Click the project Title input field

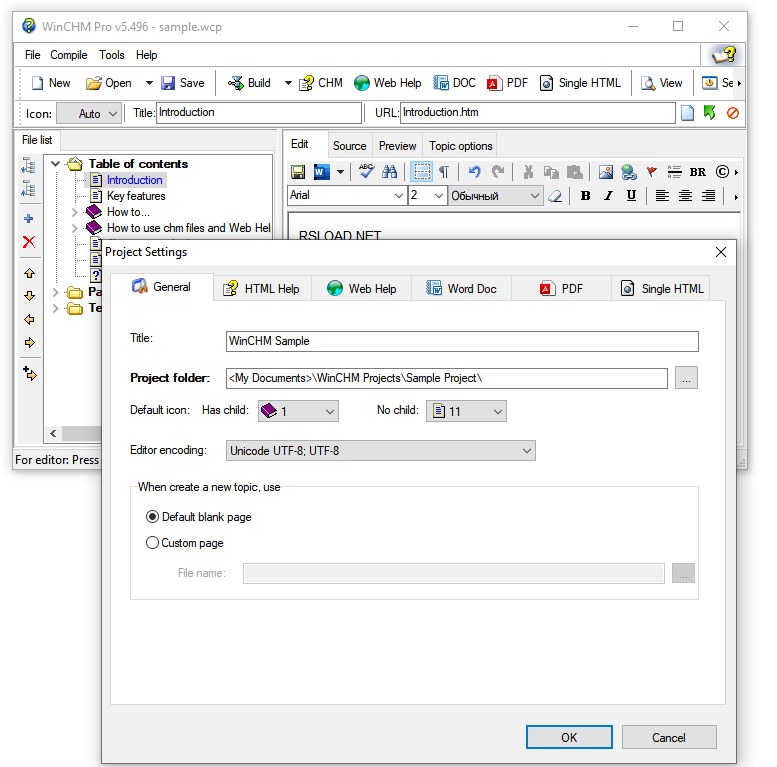[x=462, y=341]
